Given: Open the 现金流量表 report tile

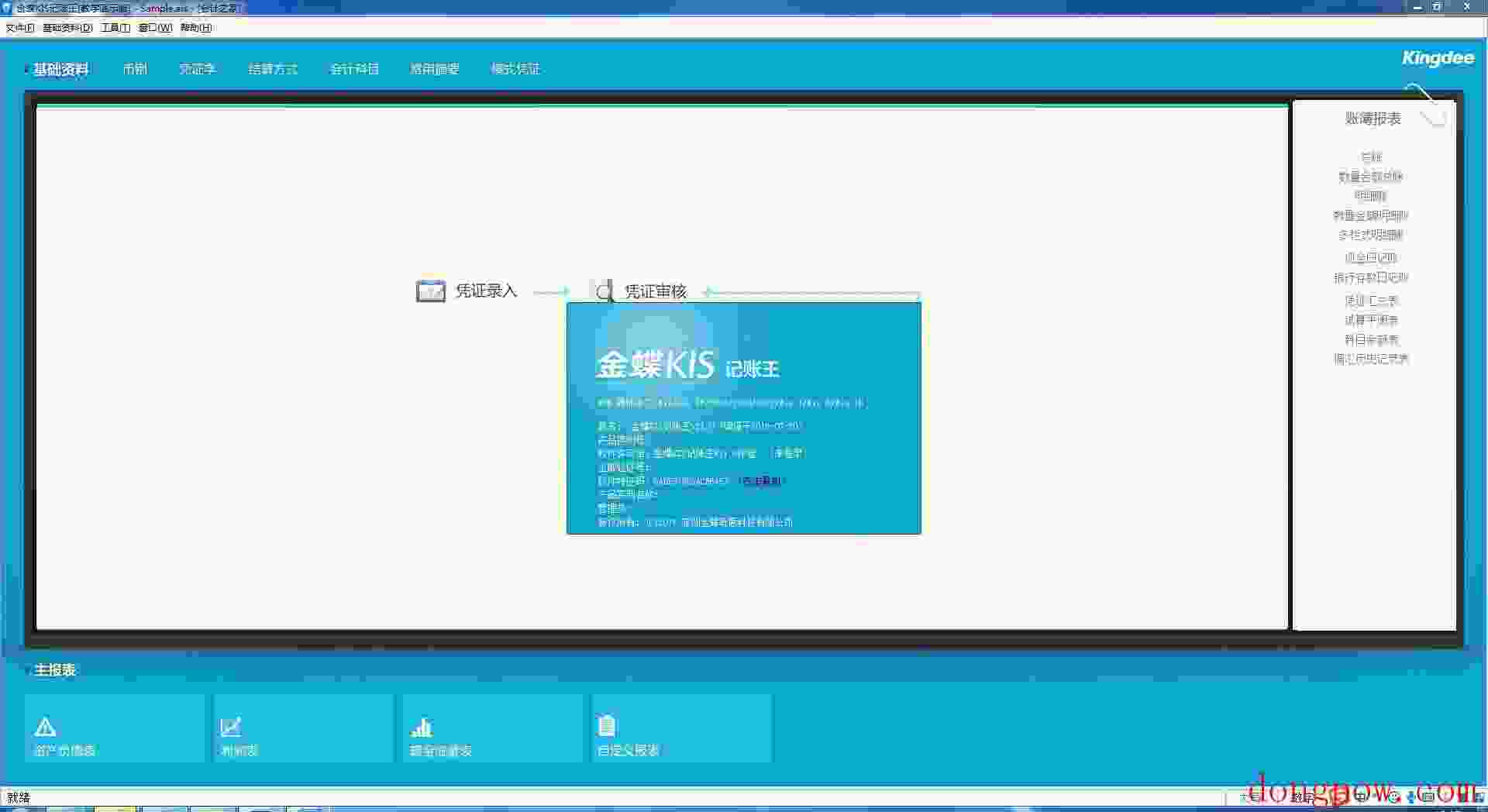Looking at the screenshot, I should (x=493, y=728).
